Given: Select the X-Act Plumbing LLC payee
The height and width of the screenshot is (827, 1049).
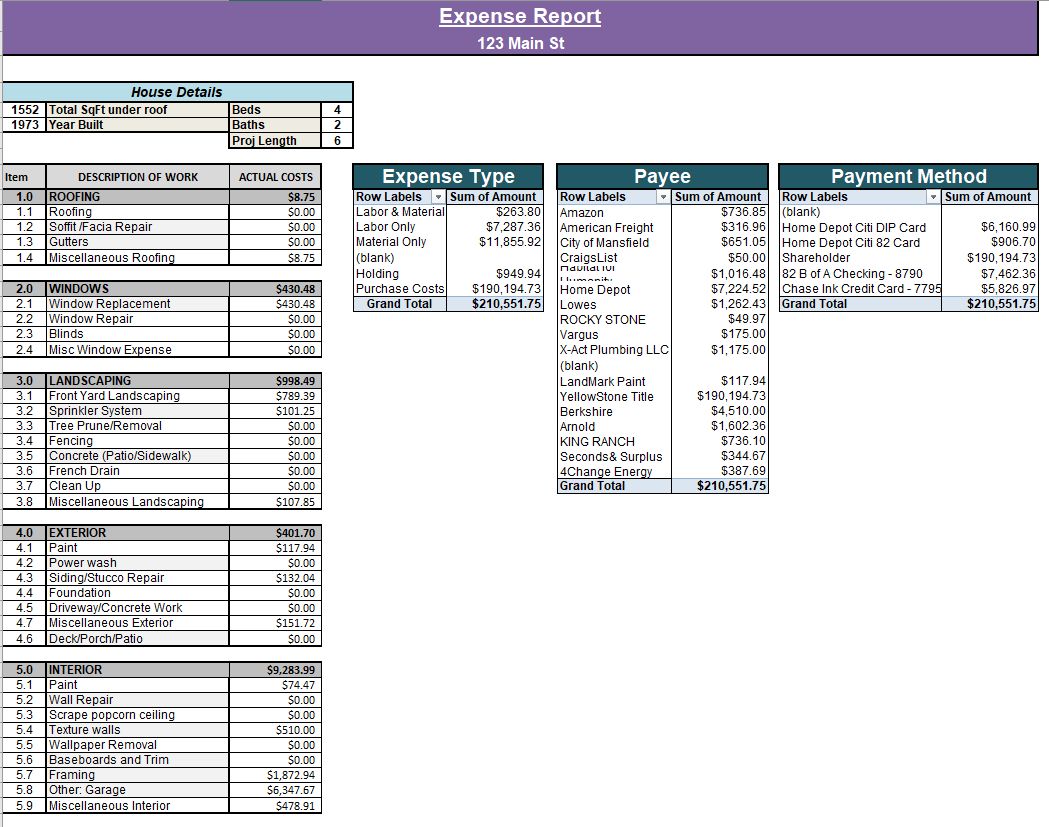Looking at the screenshot, I should [613, 350].
